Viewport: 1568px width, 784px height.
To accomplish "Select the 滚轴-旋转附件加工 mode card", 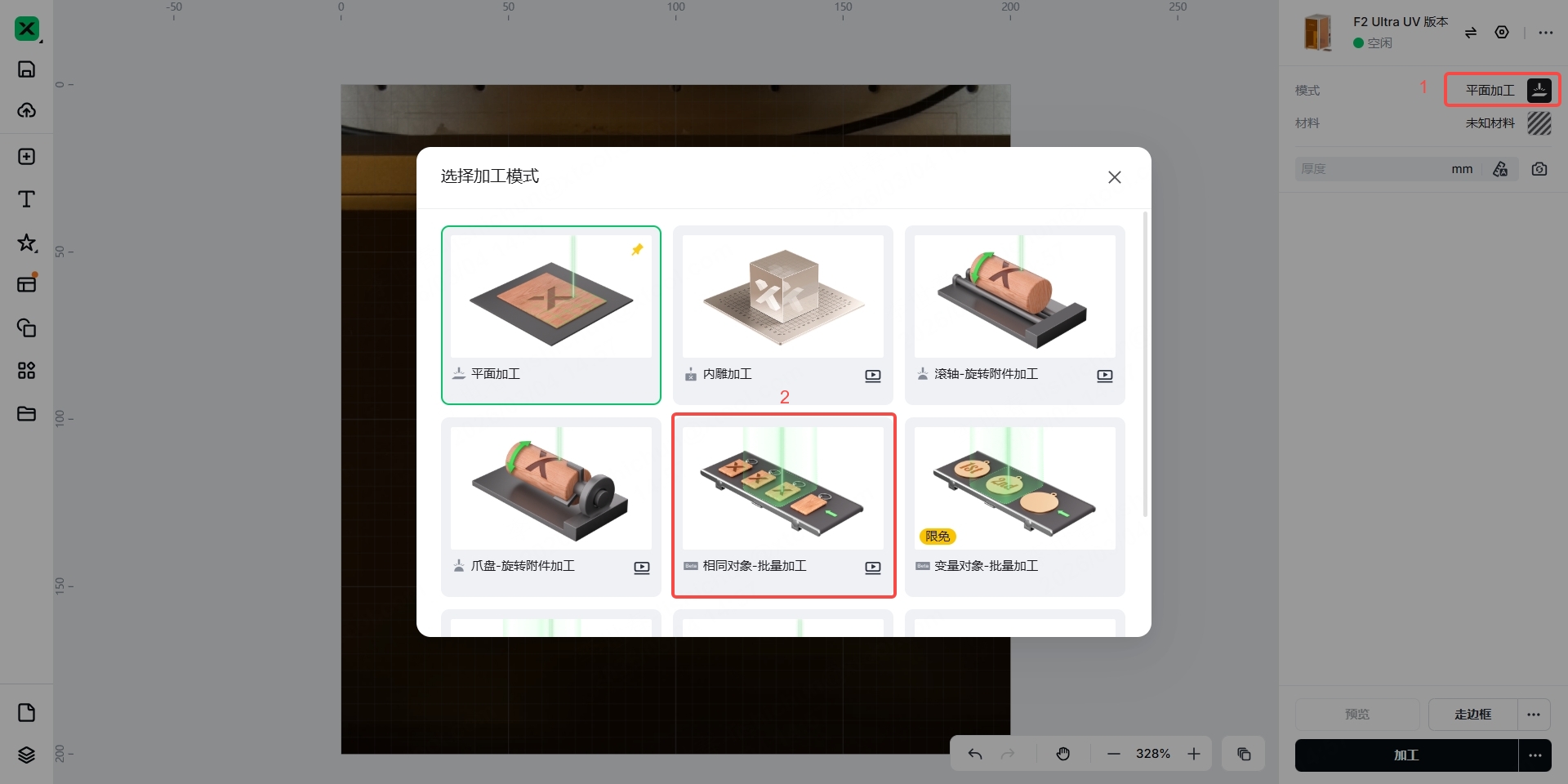I will (x=1015, y=315).
